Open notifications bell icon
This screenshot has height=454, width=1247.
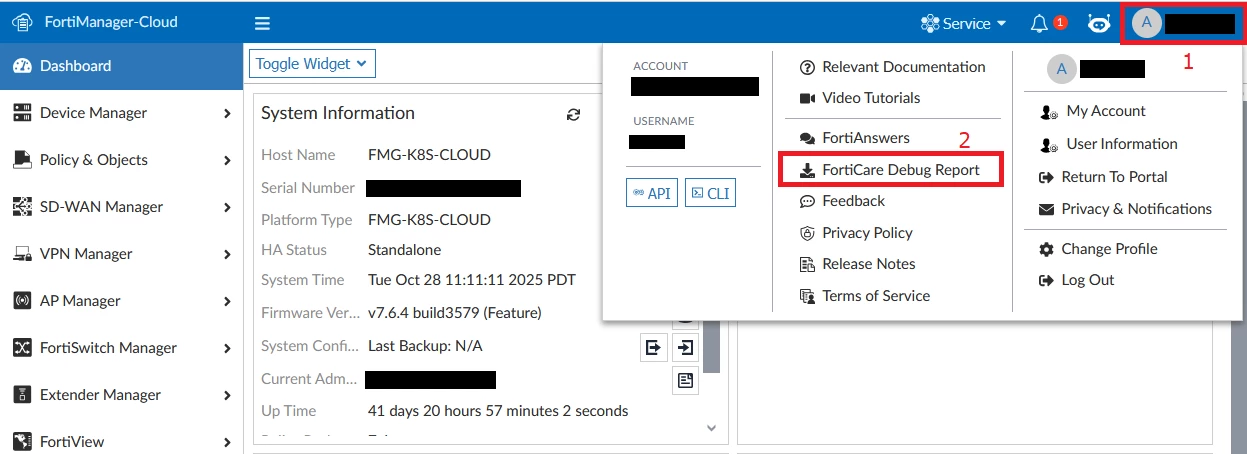coord(1040,23)
